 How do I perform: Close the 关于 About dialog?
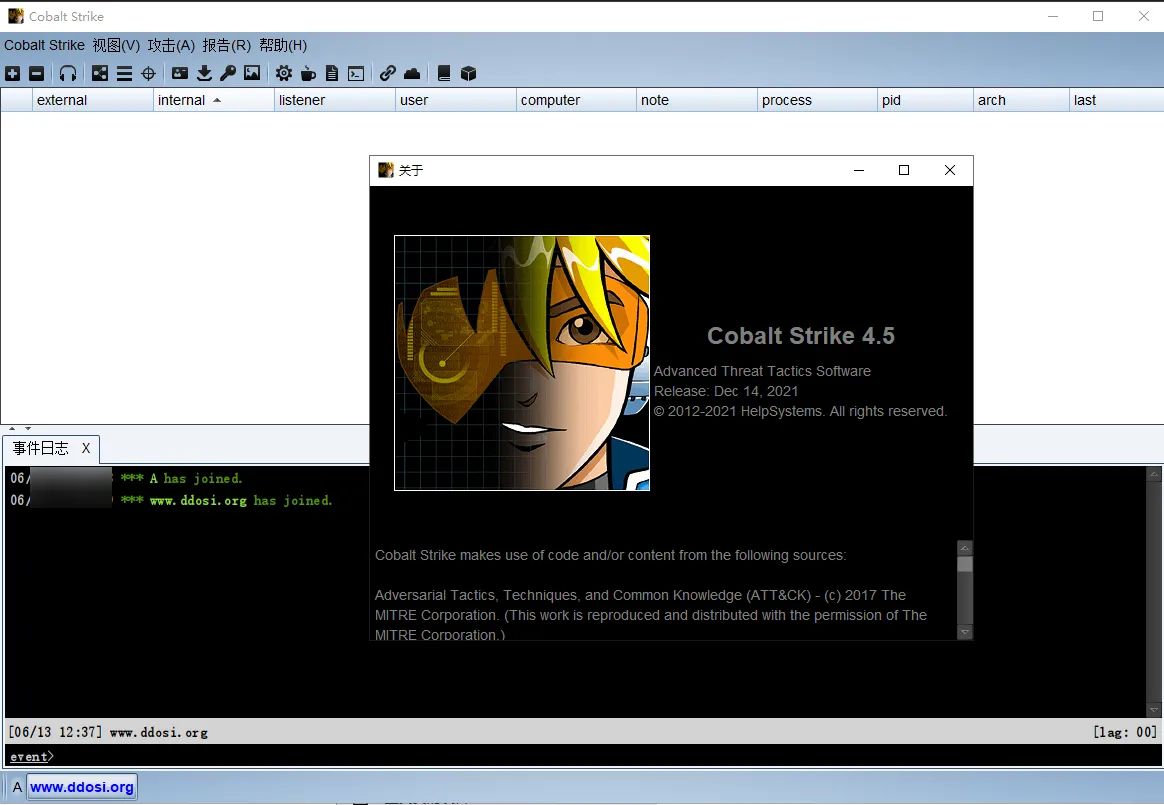pyautogui.click(x=949, y=170)
